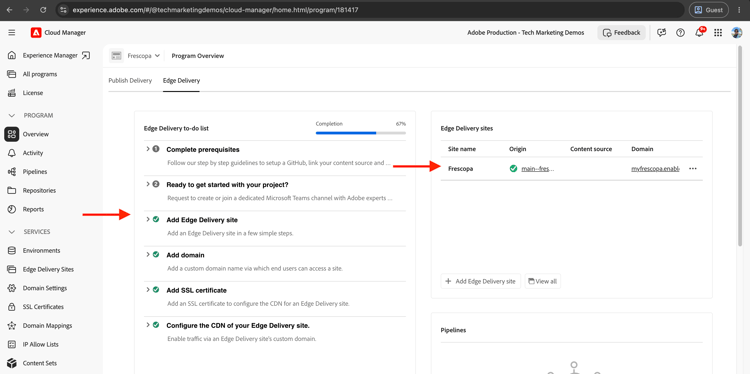Expand Configure the CDN step
The width and height of the screenshot is (750, 374).
coord(148,325)
